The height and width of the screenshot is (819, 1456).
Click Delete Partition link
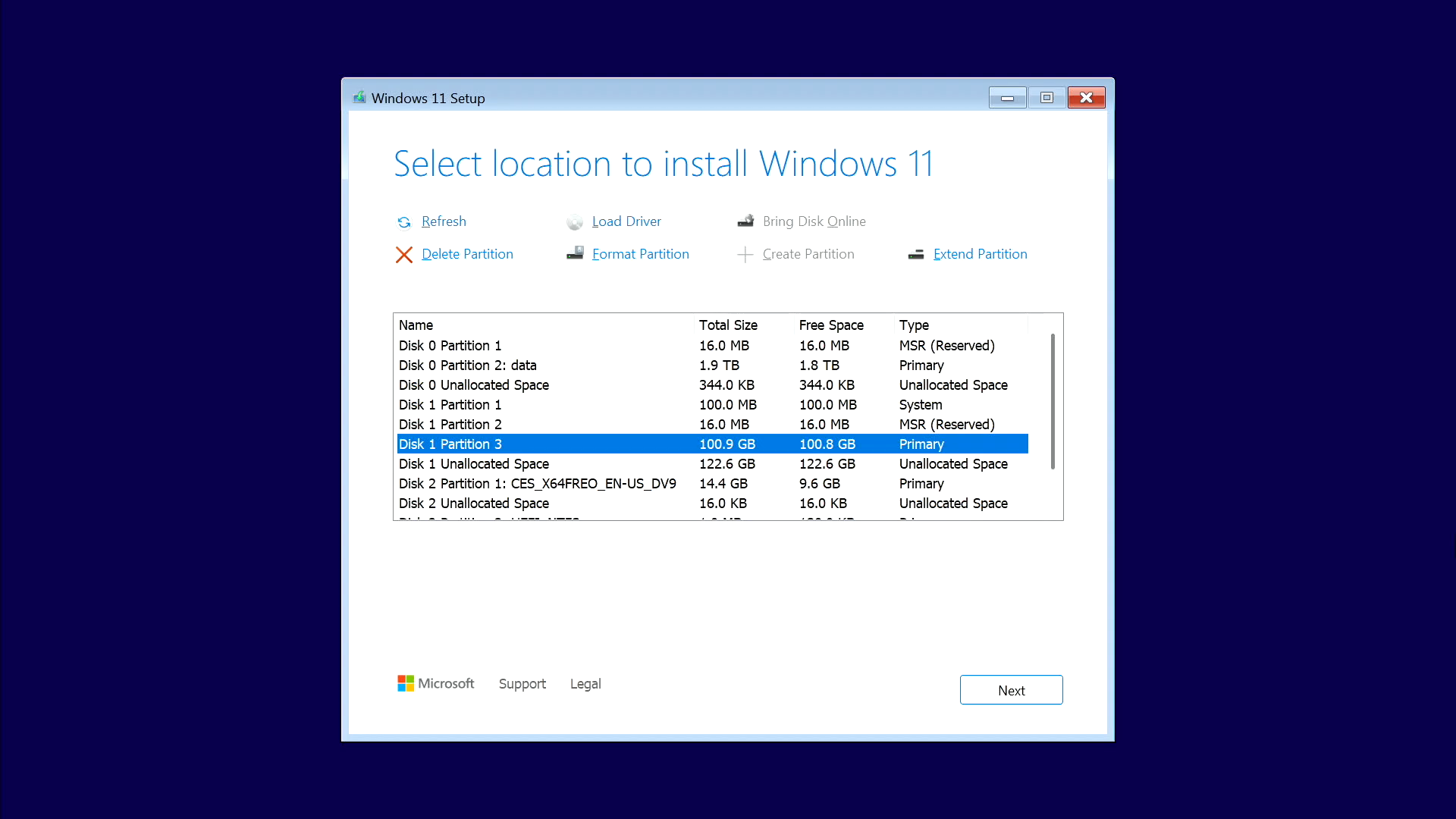[x=467, y=254]
